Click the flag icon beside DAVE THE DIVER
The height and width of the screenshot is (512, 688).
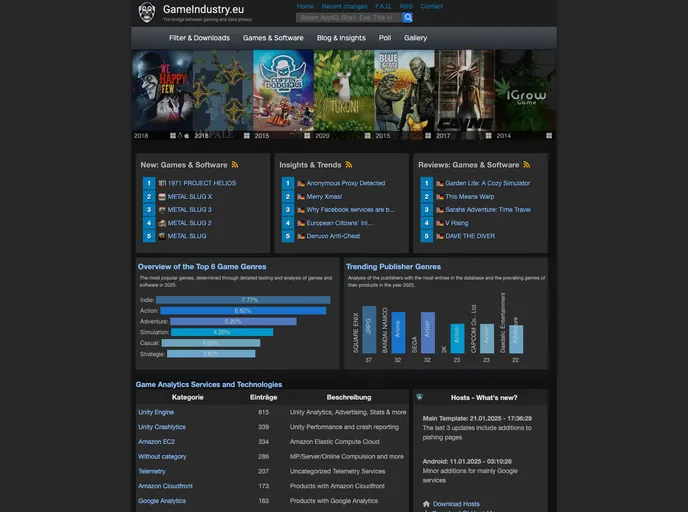[x=440, y=236]
